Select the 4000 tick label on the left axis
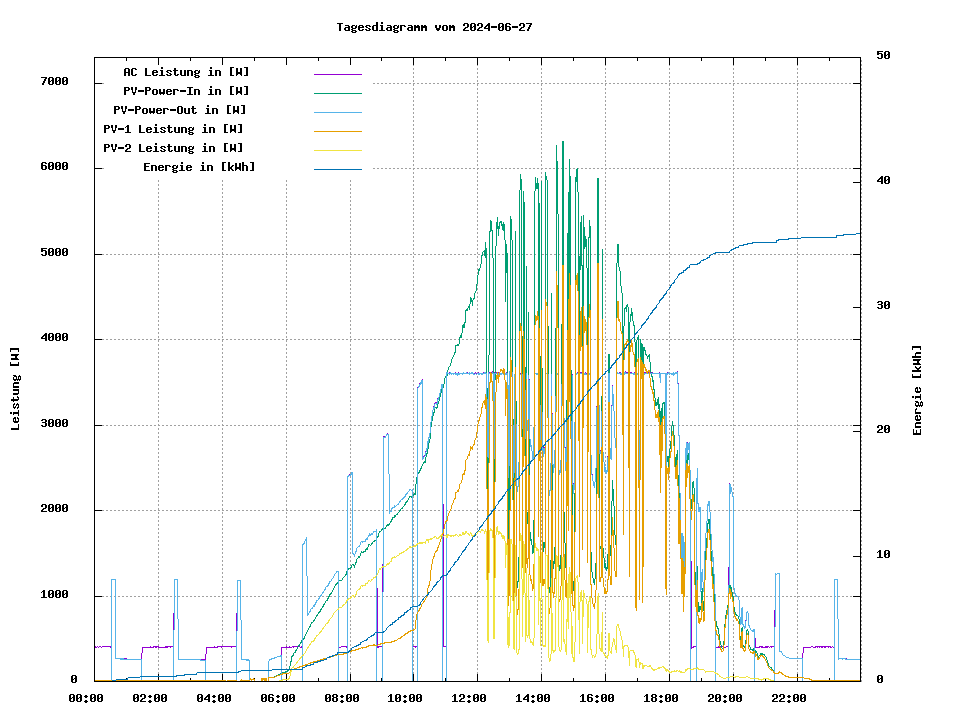Image resolution: width=960 pixels, height=720 pixels. pyautogui.click(x=54, y=339)
